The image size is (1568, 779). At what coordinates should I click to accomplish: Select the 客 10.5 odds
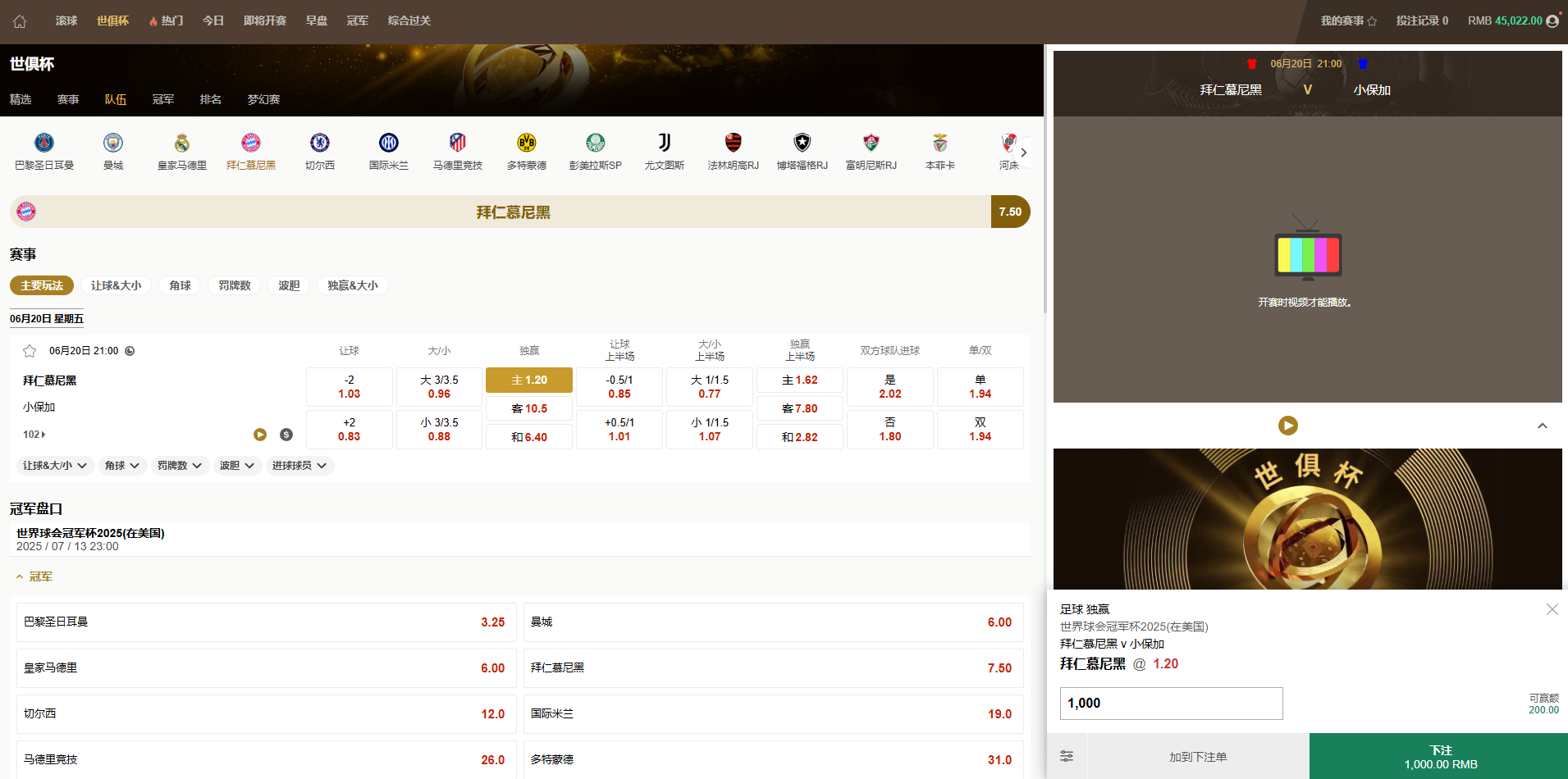(529, 408)
